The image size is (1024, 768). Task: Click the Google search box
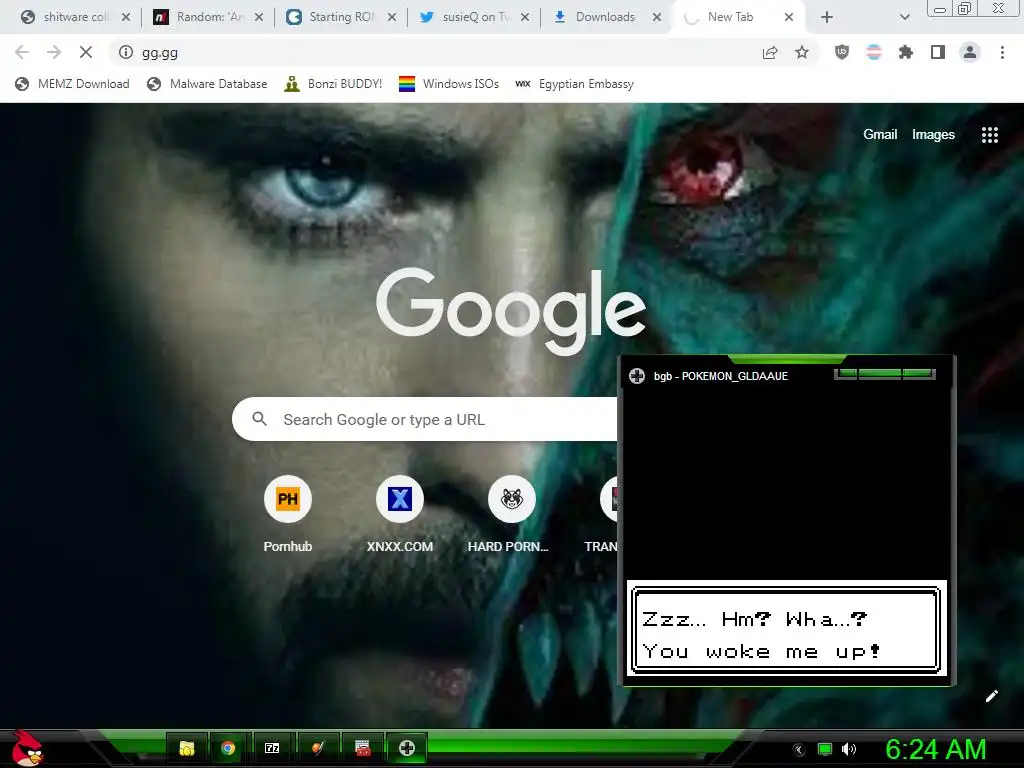[424, 419]
